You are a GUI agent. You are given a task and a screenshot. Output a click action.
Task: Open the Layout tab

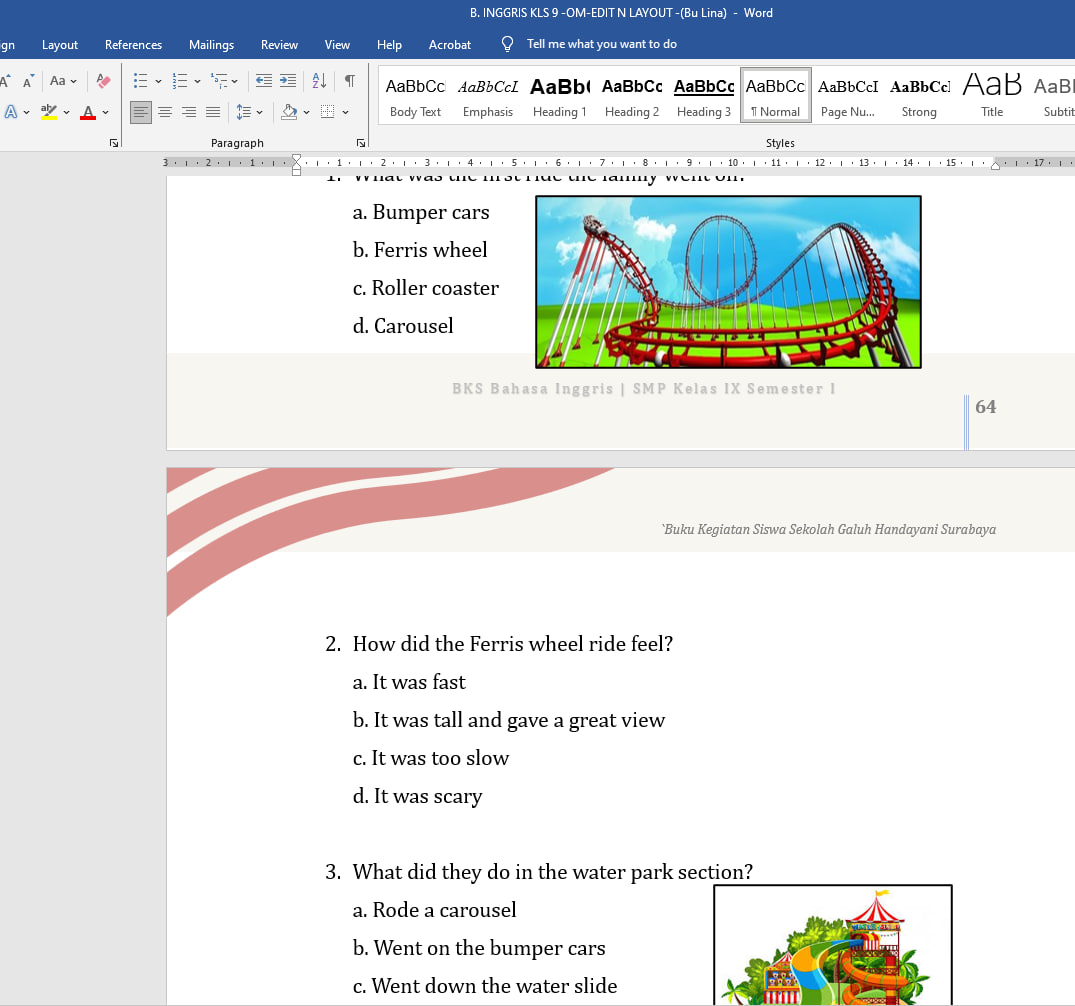60,45
